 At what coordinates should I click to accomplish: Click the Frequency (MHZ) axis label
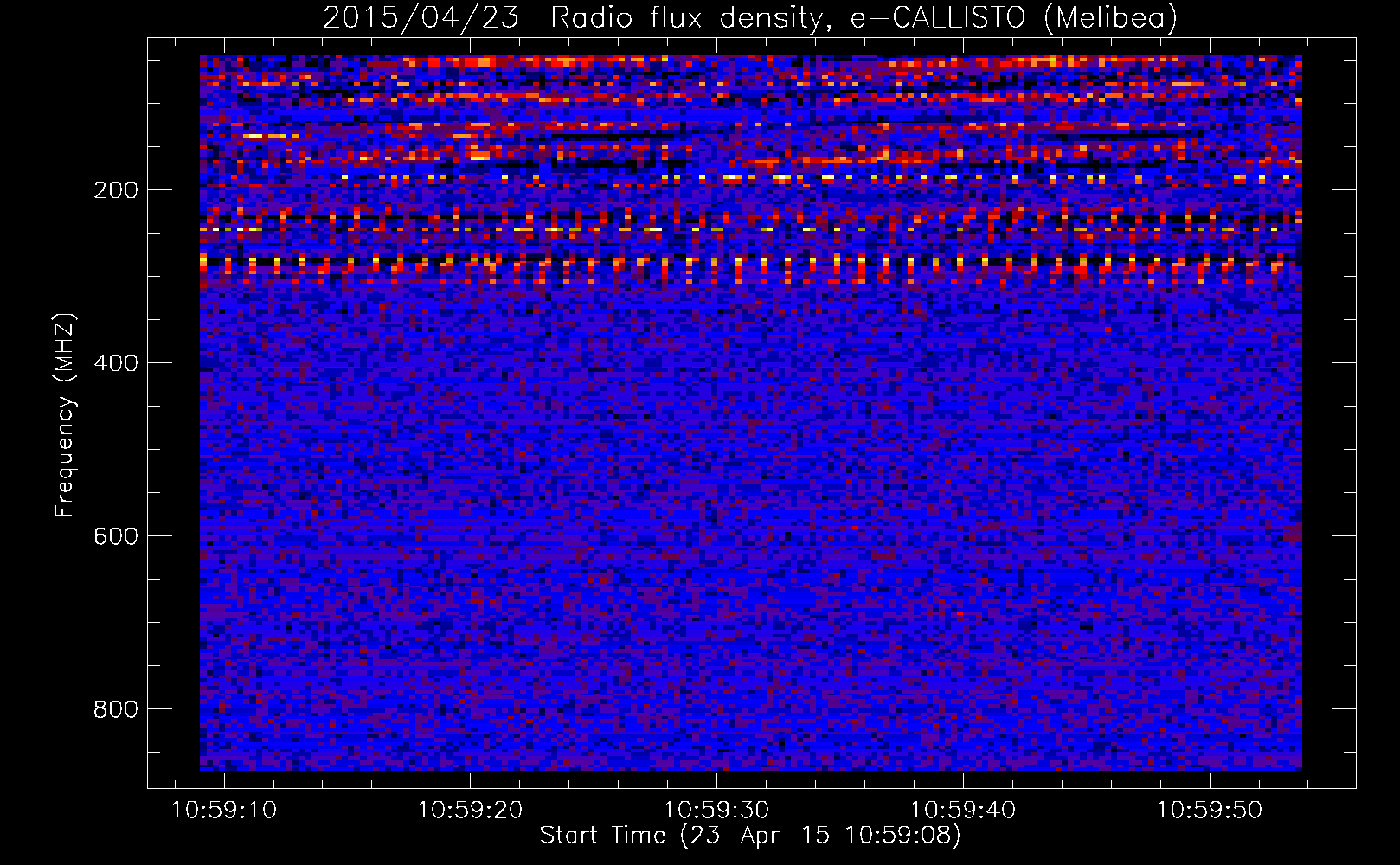[65, 414]
